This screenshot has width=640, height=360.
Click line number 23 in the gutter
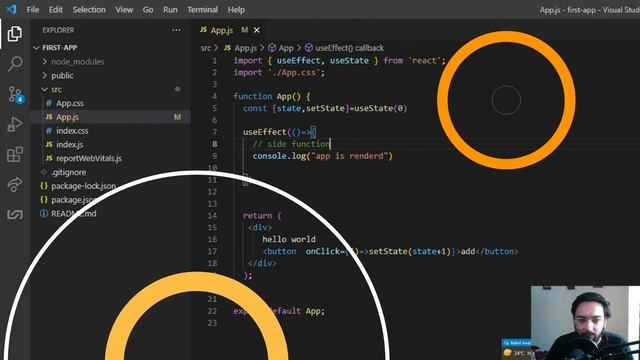[212, 323]
